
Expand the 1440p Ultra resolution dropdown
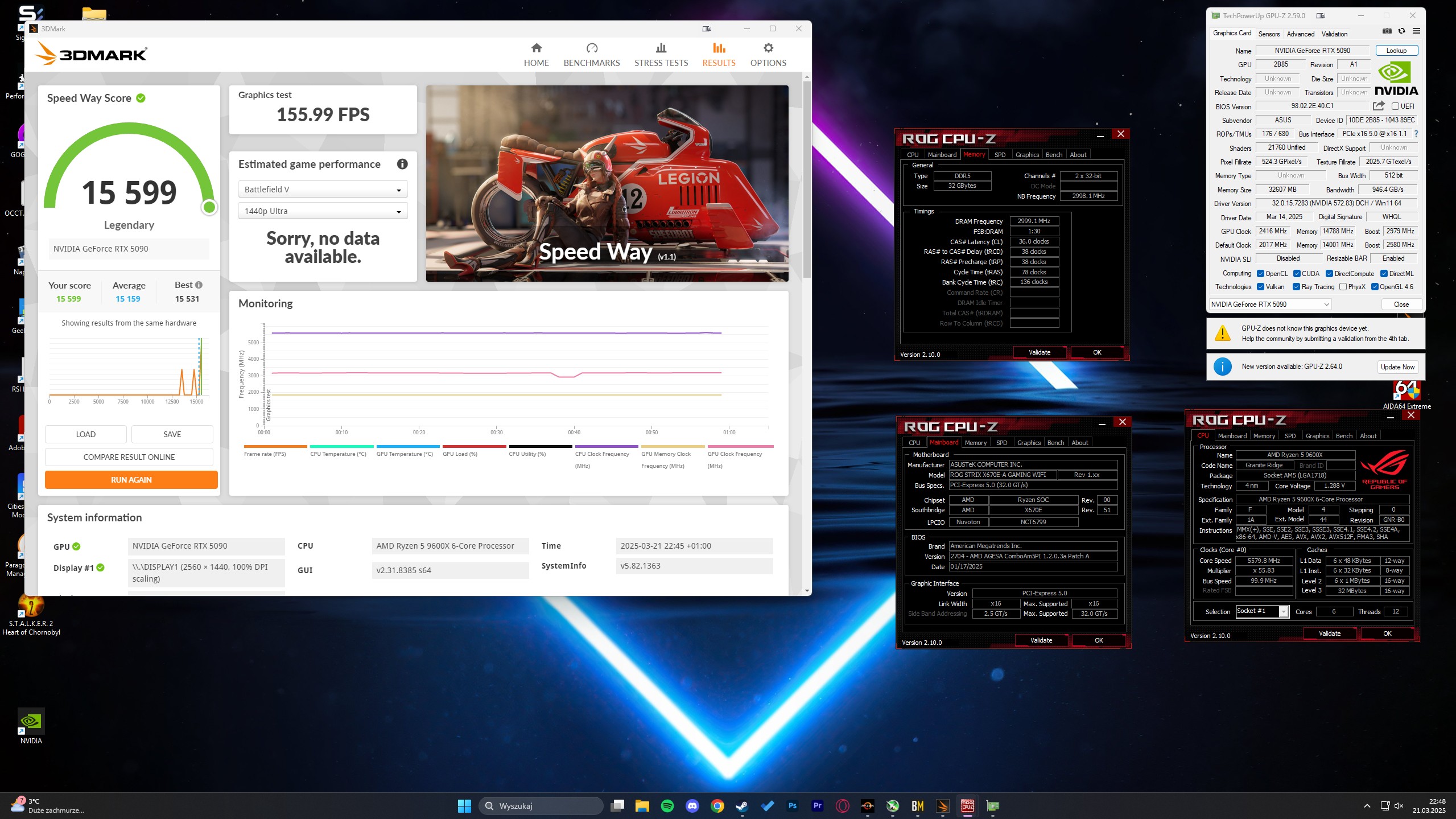pyautogui.click(x=323, y=211)
